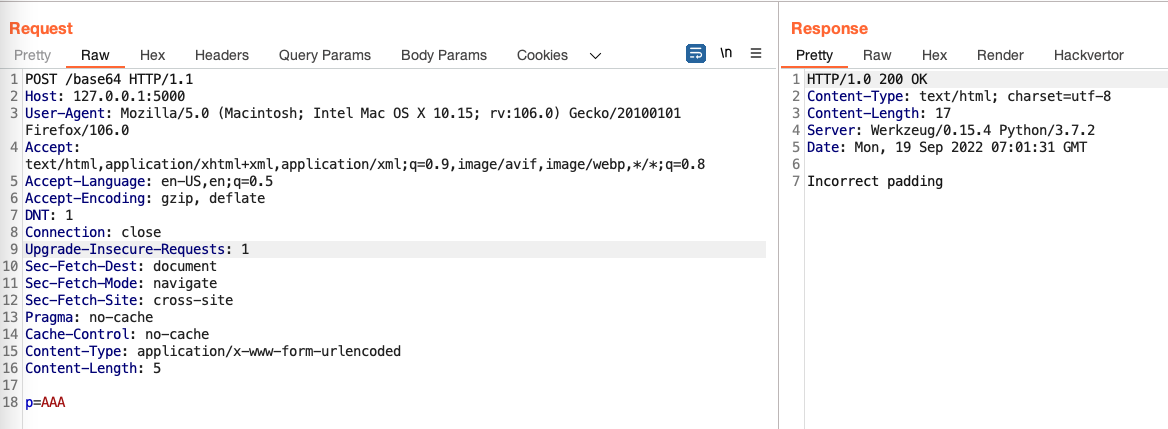The image size is (1168, 429).
Task: Click the Upgrade-Insecure-Requests header line
Action: click(137, 249)
